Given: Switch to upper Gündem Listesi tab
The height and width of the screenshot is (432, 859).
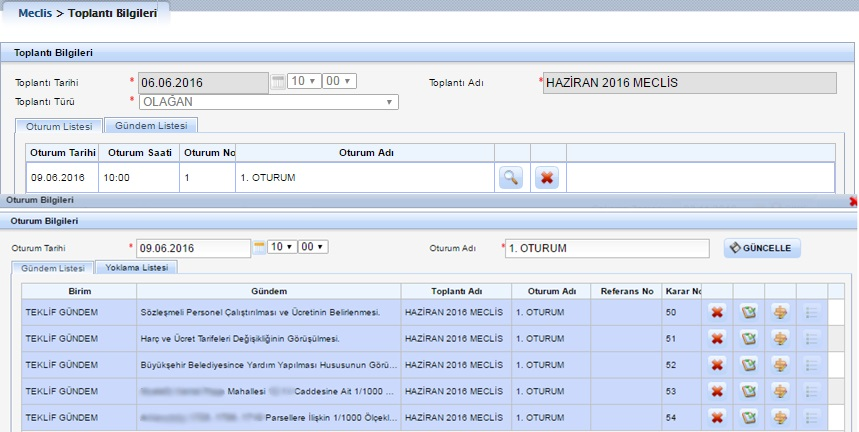Looking at the screenshot, I should (x=151, y=125).
